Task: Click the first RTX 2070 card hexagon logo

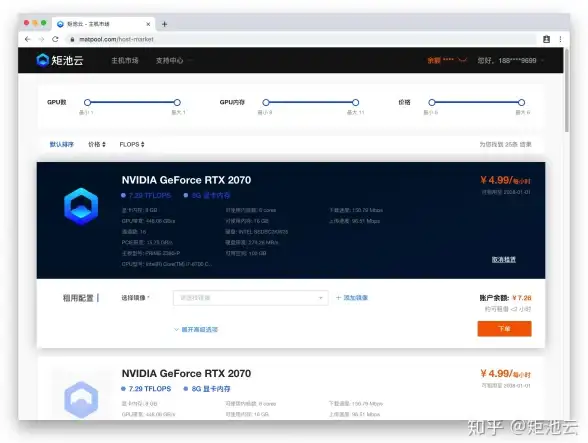Action: (81, 206)
